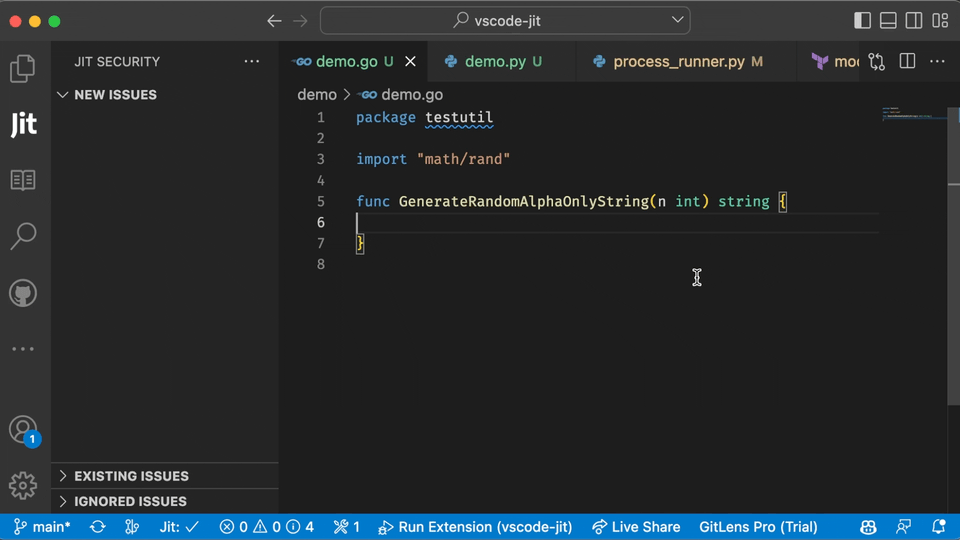Split the editor right

pos(907,61)
